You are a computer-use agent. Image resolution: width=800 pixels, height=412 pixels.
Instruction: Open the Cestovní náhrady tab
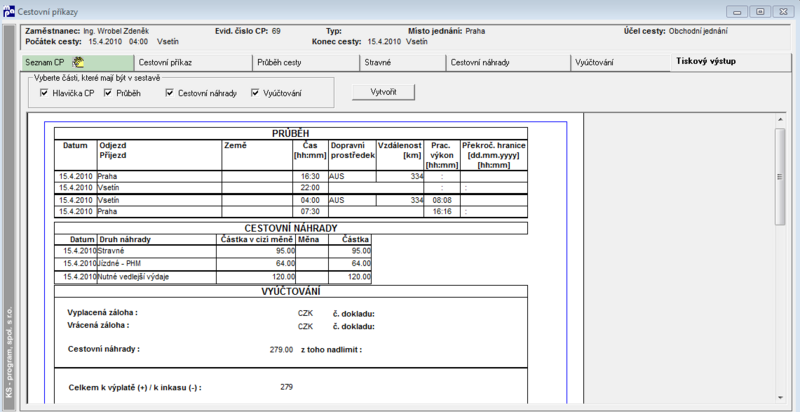tap(508, 62)
